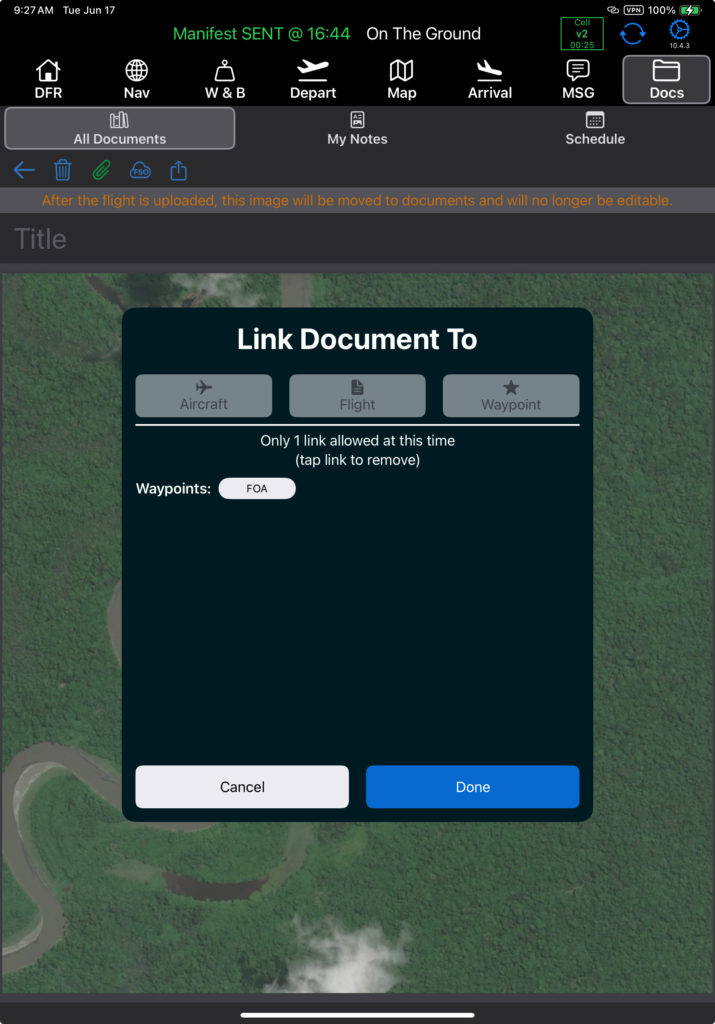The image size is (715, 1024).
Task: Open the DFR home tab
Action: (x=48, y=80)
